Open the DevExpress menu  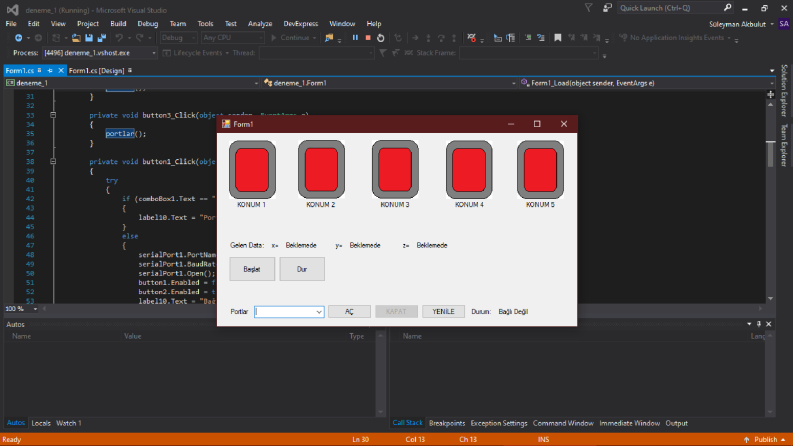pos(301,24)
